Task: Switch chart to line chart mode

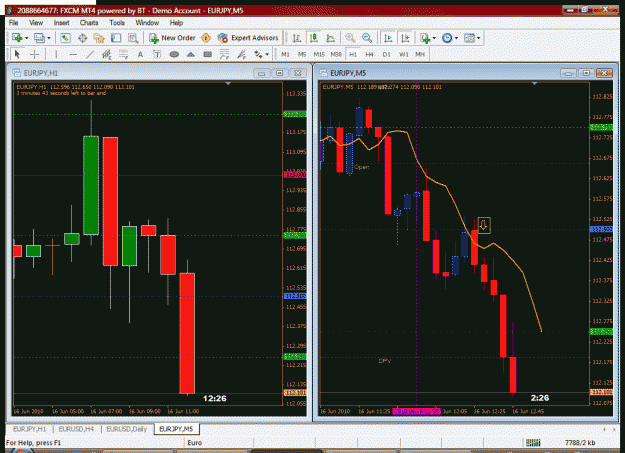Action: click(330, 38)
